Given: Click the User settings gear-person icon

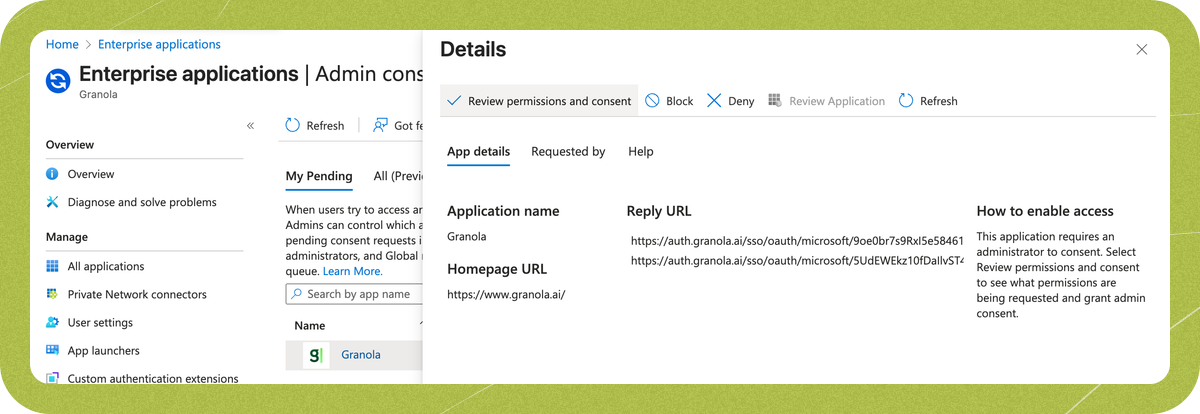Looking at the screenshot, I should click(53, 322).
